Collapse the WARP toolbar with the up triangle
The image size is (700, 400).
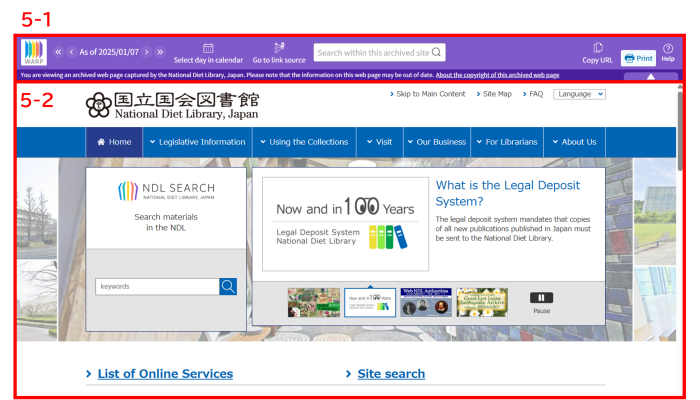(x=651, y=76)
